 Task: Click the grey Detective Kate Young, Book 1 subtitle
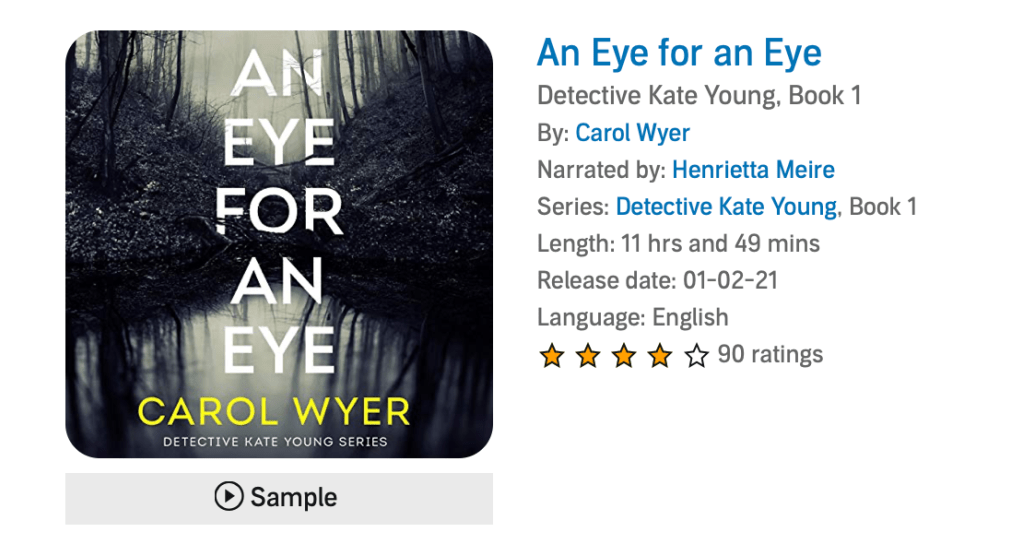click(x=699, y=96)
